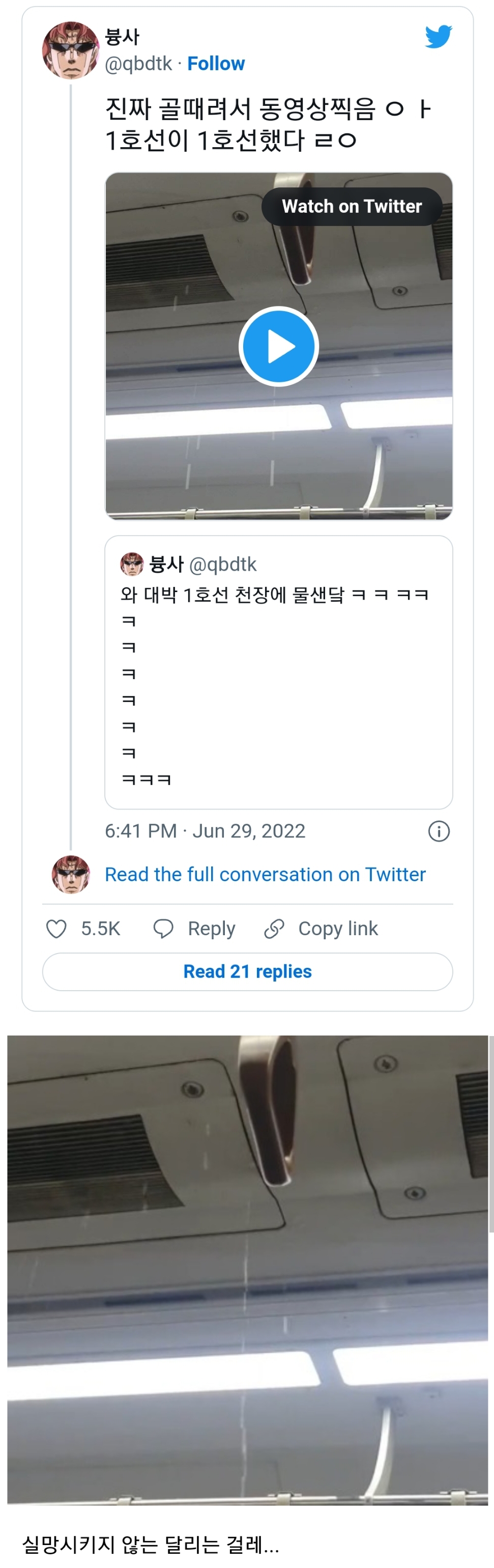Image resolution: width=494 pixels, height=1568 pixels.
Task: Click the Copy link text label
Action: click(x=338, y=929)
